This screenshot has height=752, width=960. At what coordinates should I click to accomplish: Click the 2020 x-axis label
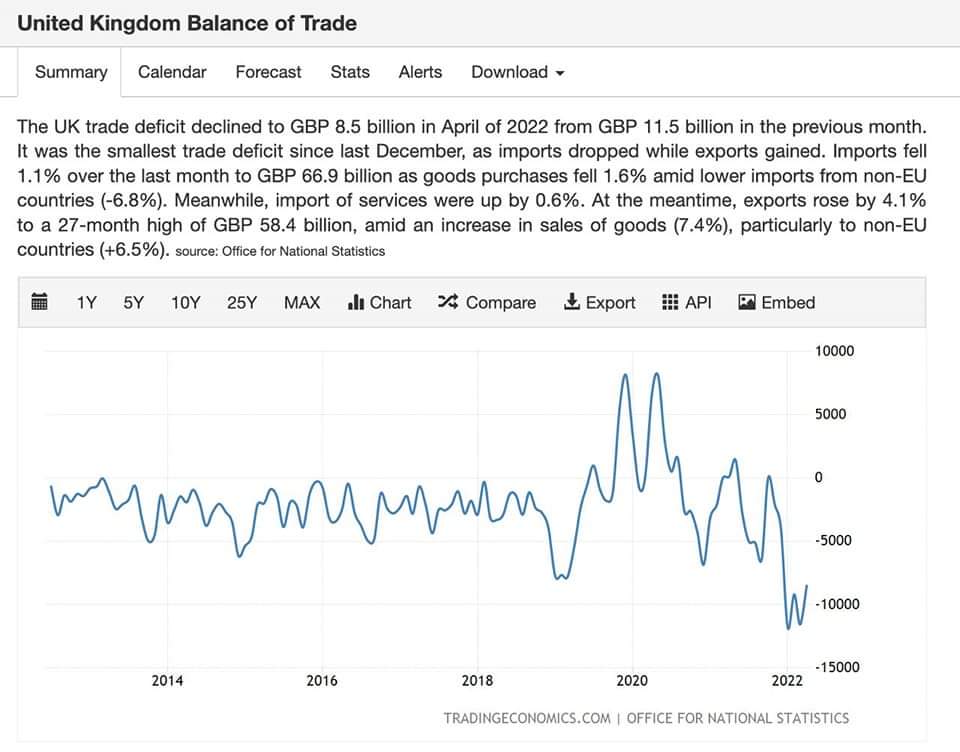(632, 680)
